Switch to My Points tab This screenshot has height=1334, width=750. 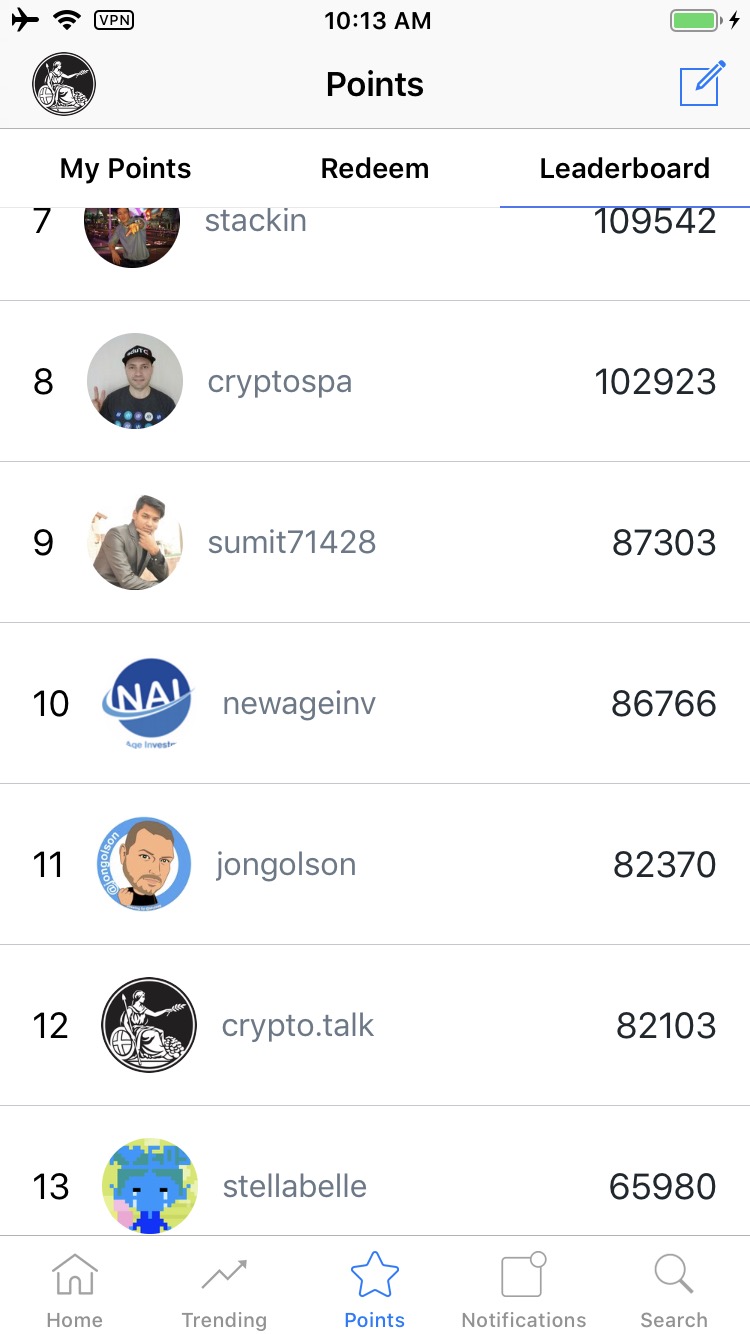coord(125,169)
